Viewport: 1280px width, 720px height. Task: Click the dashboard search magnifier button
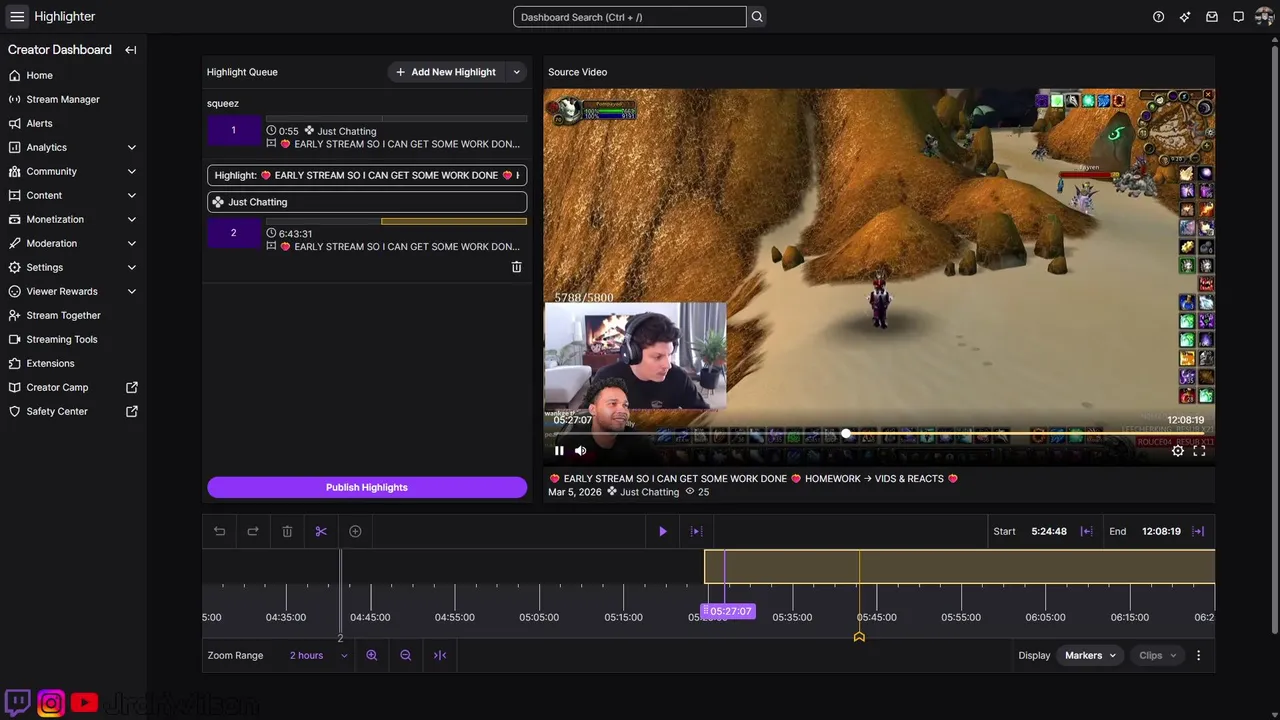click(x=757, y=17)
